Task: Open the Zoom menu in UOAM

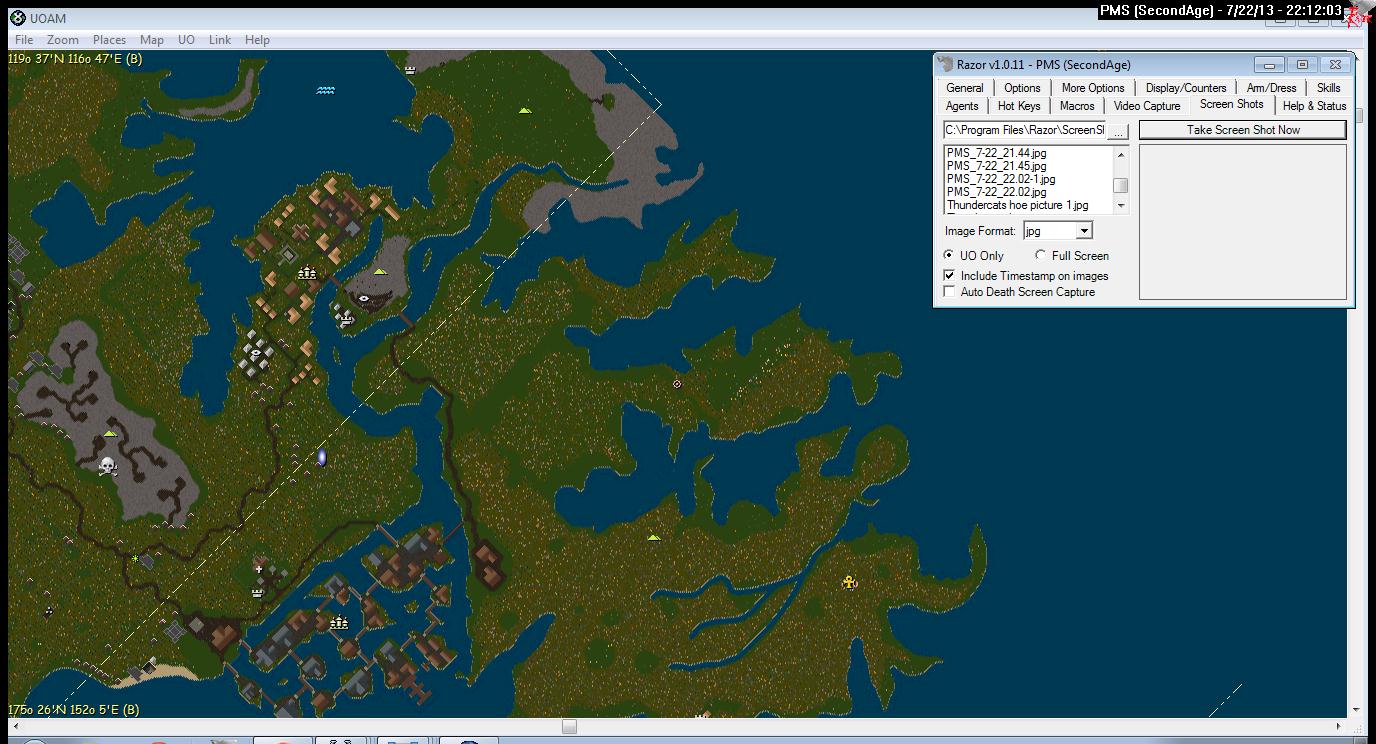Action: point(62,40)
